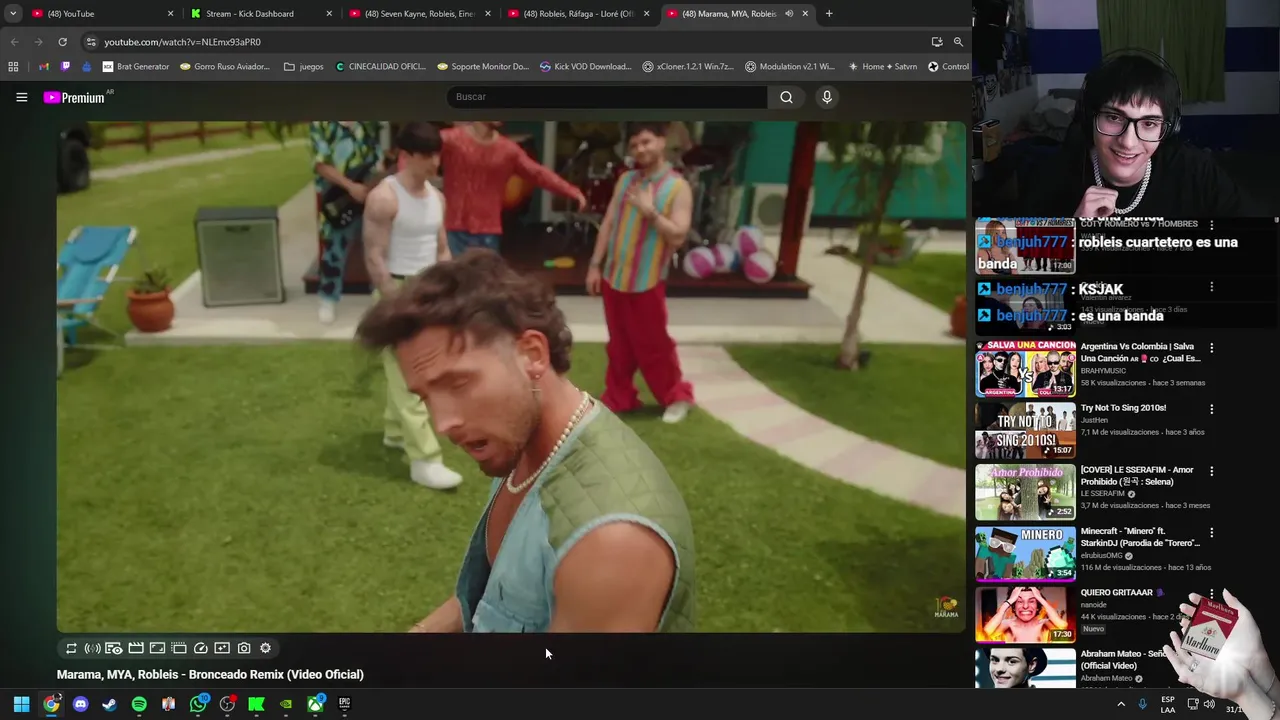1280x720 pixels.
Task: Open options menu for LE SSERAFIM cover video
Action: pyautogui.click(x=1211, y=471)
